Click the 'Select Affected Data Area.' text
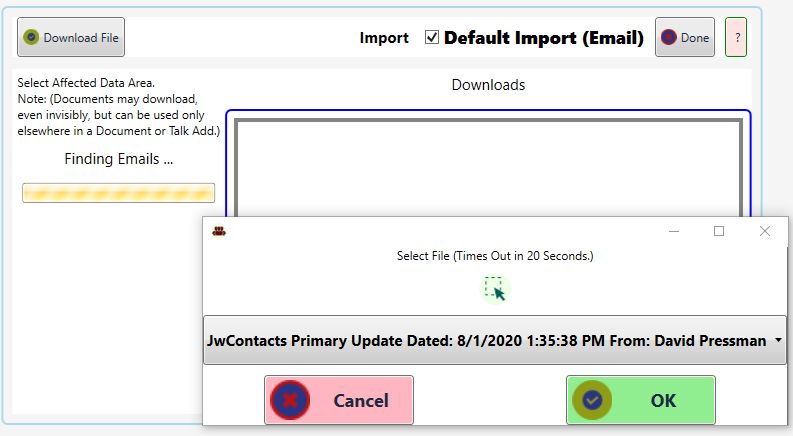The image size is (793, 436). 86,83
